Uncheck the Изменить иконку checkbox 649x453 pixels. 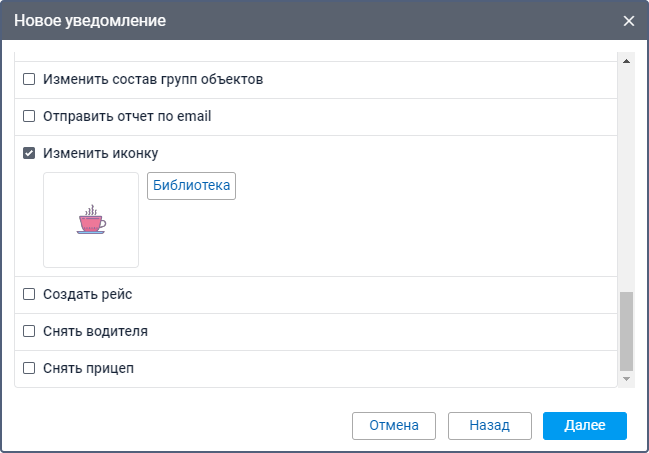29,153
